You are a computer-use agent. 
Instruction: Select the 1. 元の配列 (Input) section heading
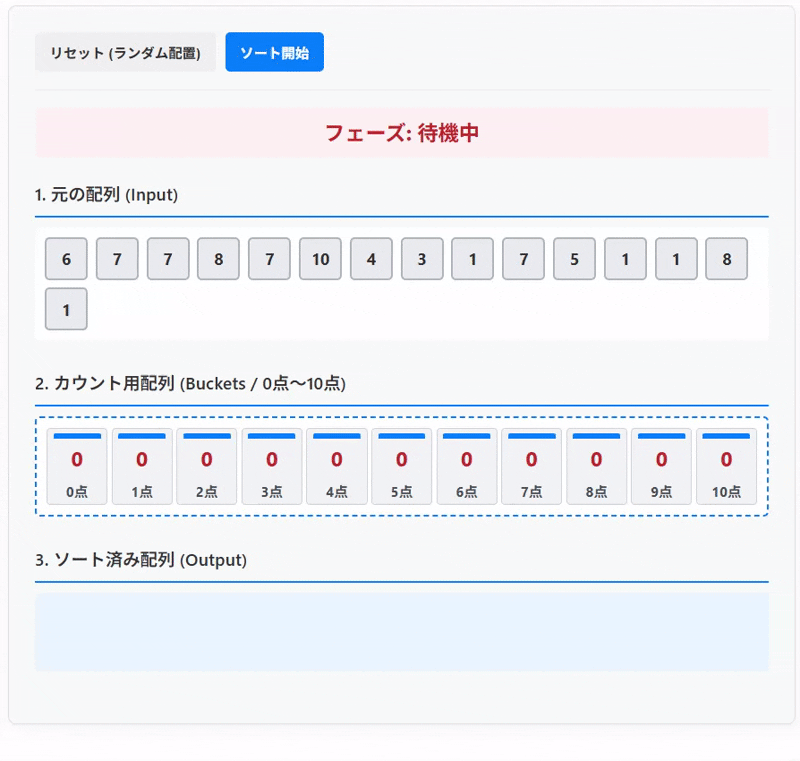(x=107, y=195)
